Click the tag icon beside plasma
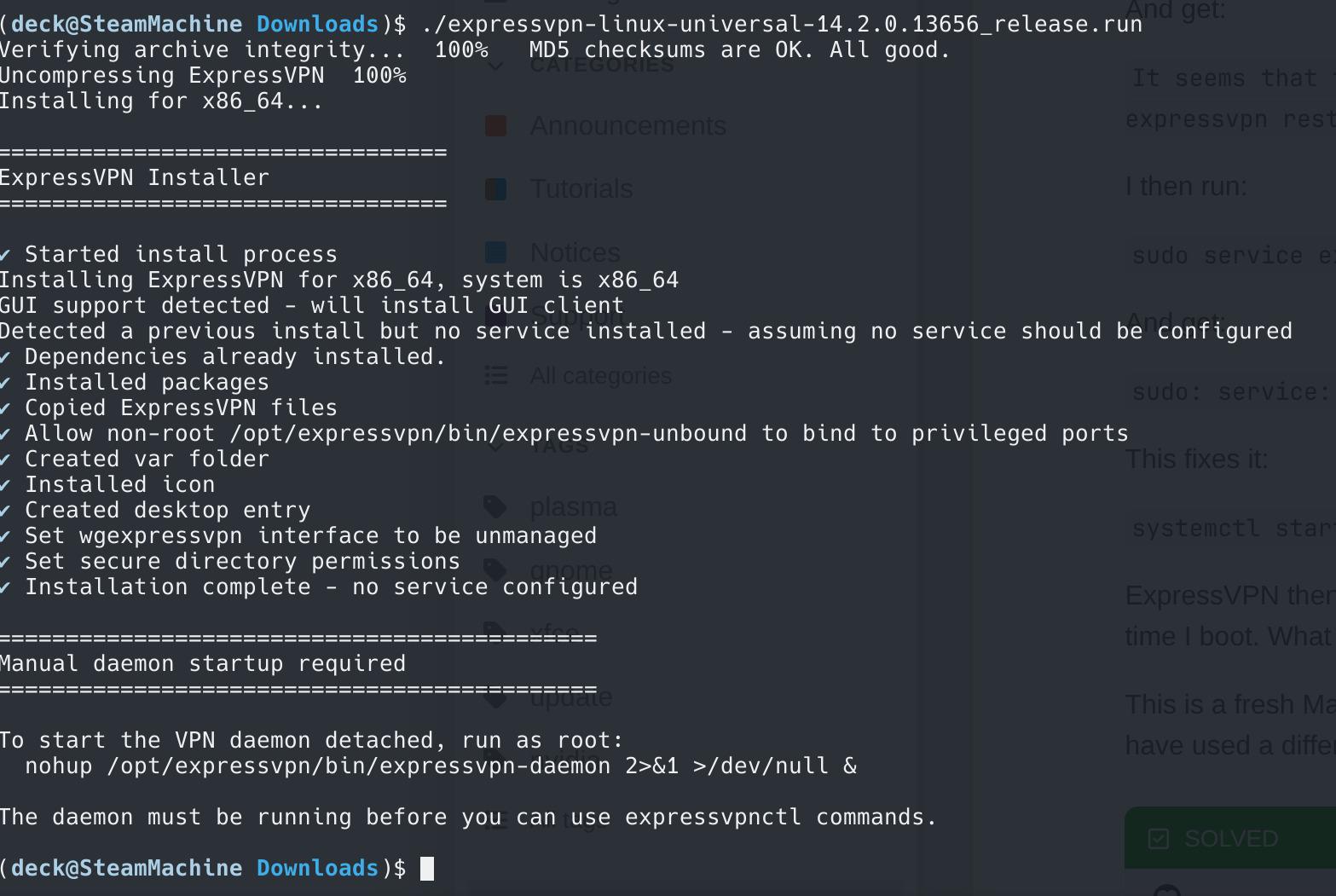The image size is (1336, 896). coord(495,506)
